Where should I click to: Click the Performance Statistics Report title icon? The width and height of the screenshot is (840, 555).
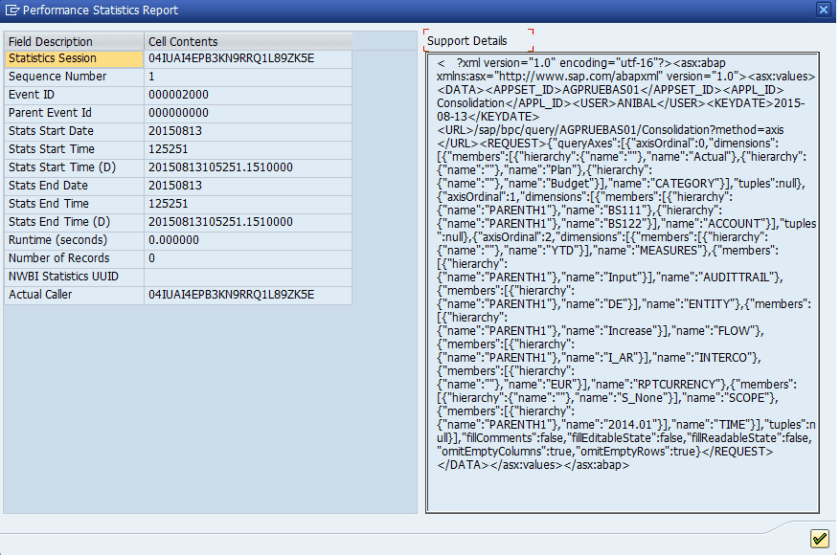pos(13,10)
